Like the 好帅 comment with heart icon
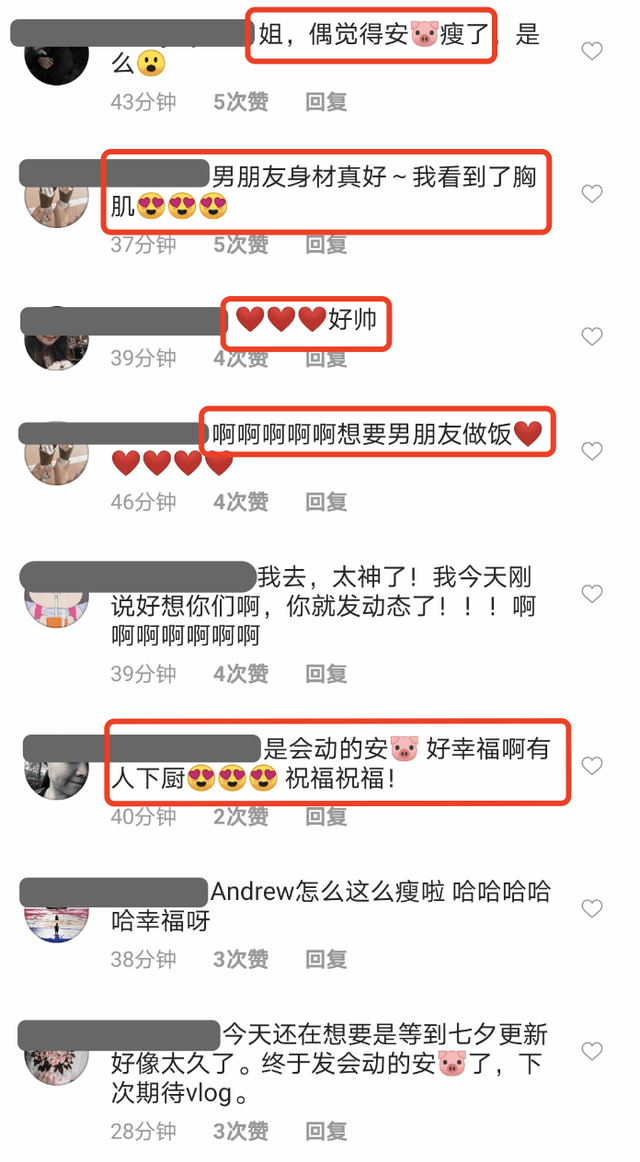This screenshot has height=1162, width=640. pos(592,336)
